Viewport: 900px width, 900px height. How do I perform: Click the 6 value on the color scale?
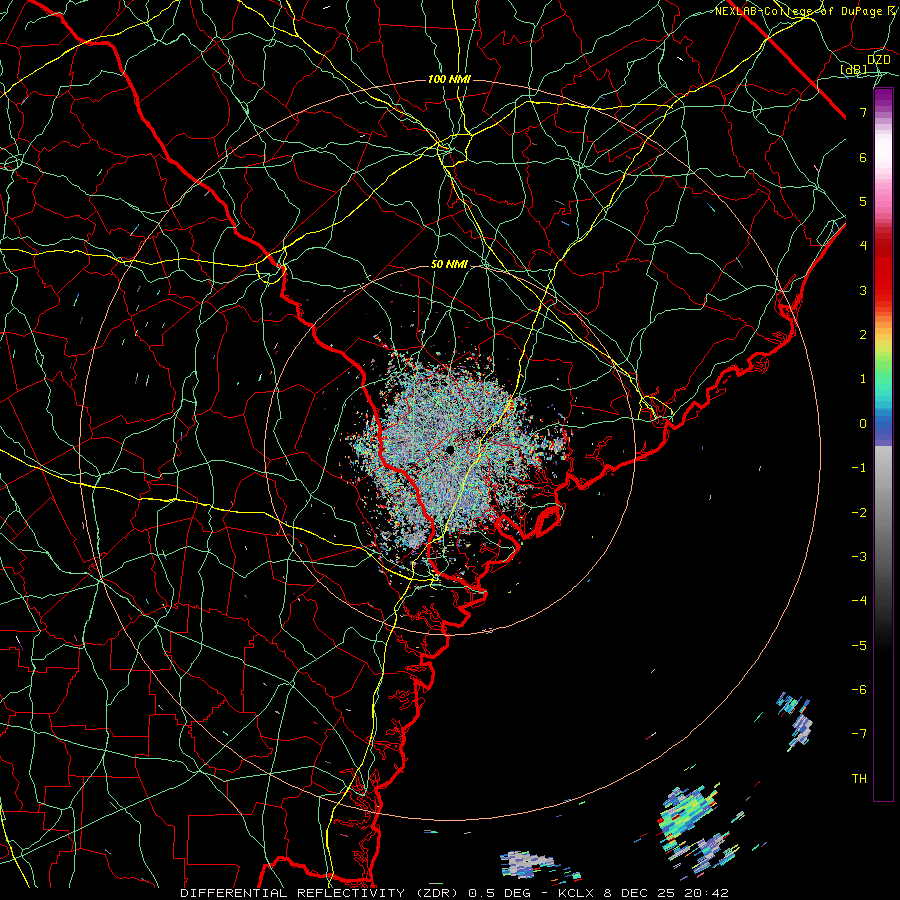click(863, 157)
